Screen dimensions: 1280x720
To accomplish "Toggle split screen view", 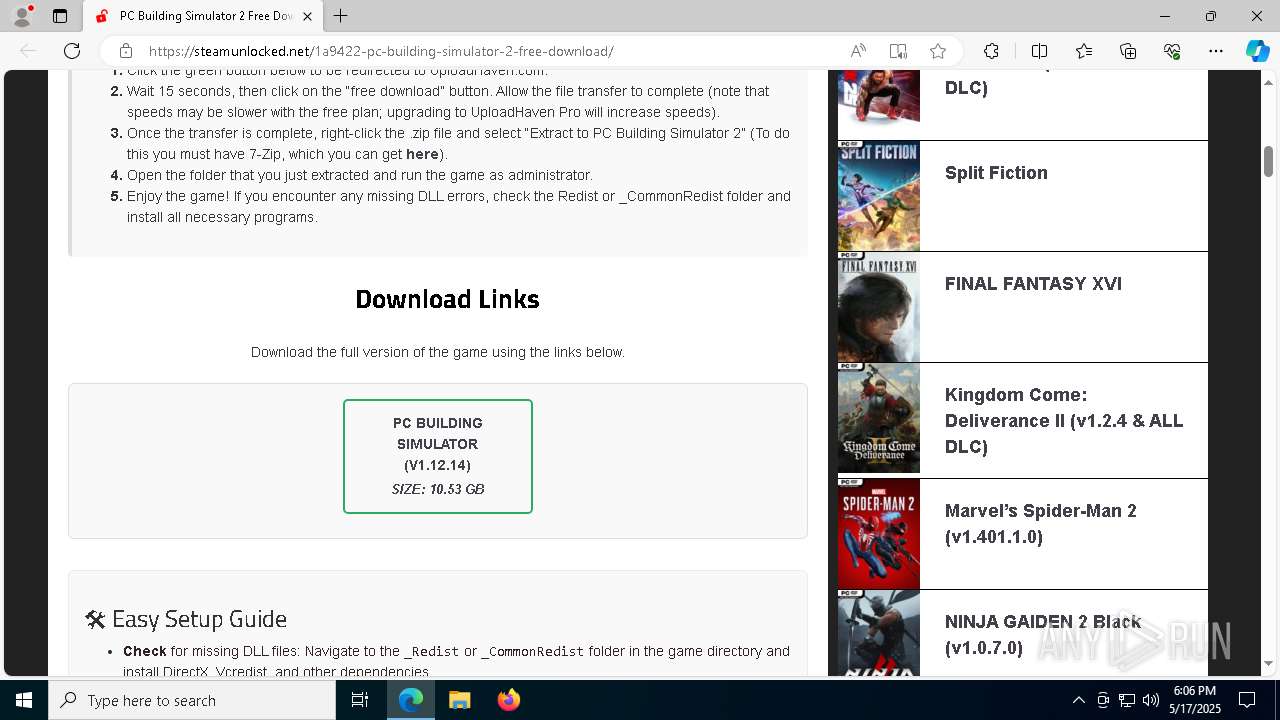I will pos(1039,51).
